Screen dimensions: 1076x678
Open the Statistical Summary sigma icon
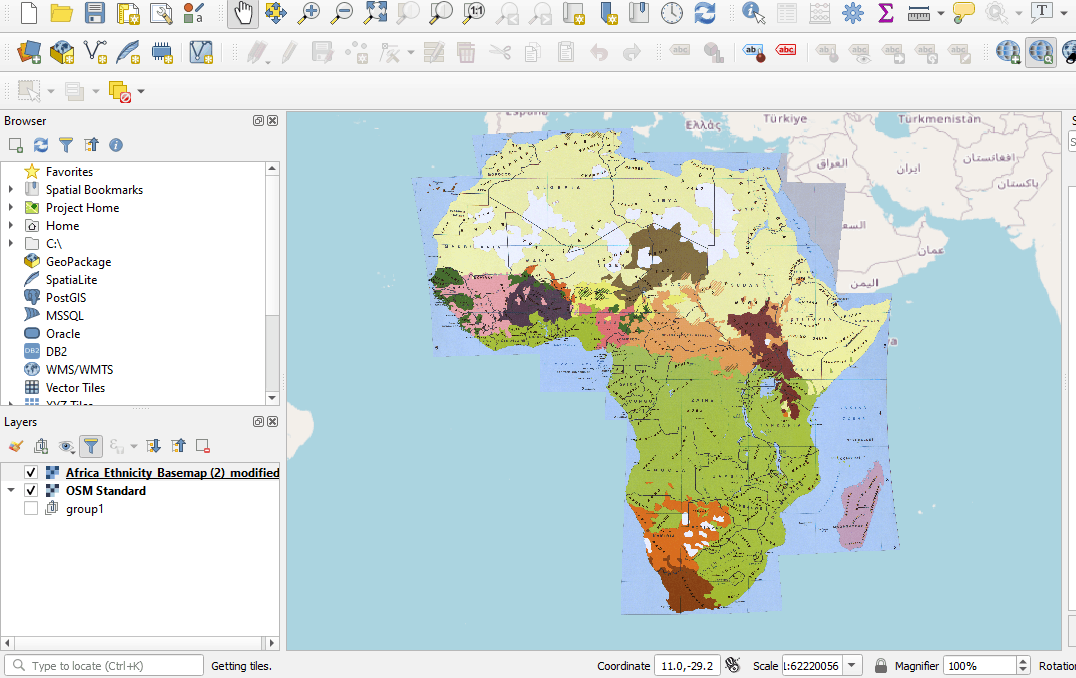[885, 13]
